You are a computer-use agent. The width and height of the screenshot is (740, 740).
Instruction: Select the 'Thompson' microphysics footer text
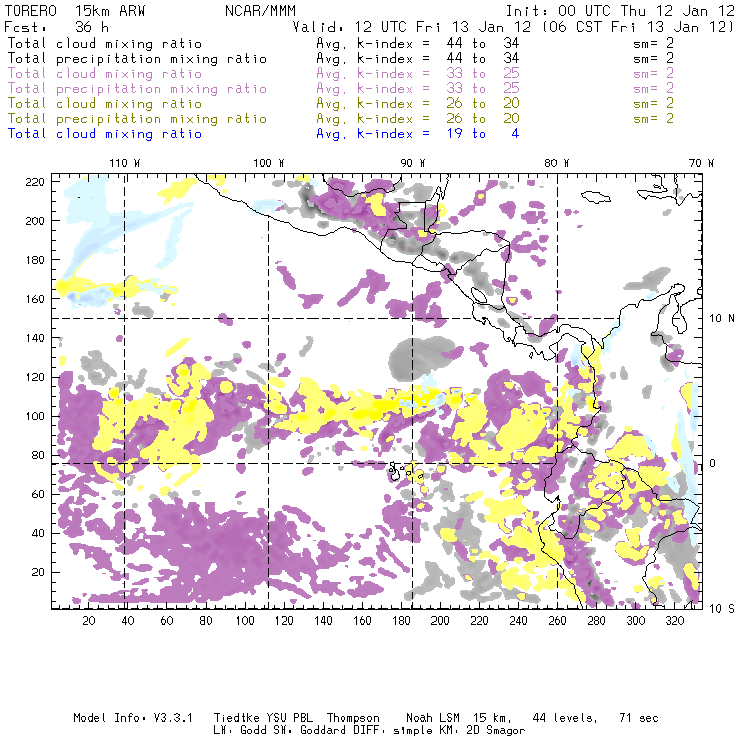[x=353, y=718]
